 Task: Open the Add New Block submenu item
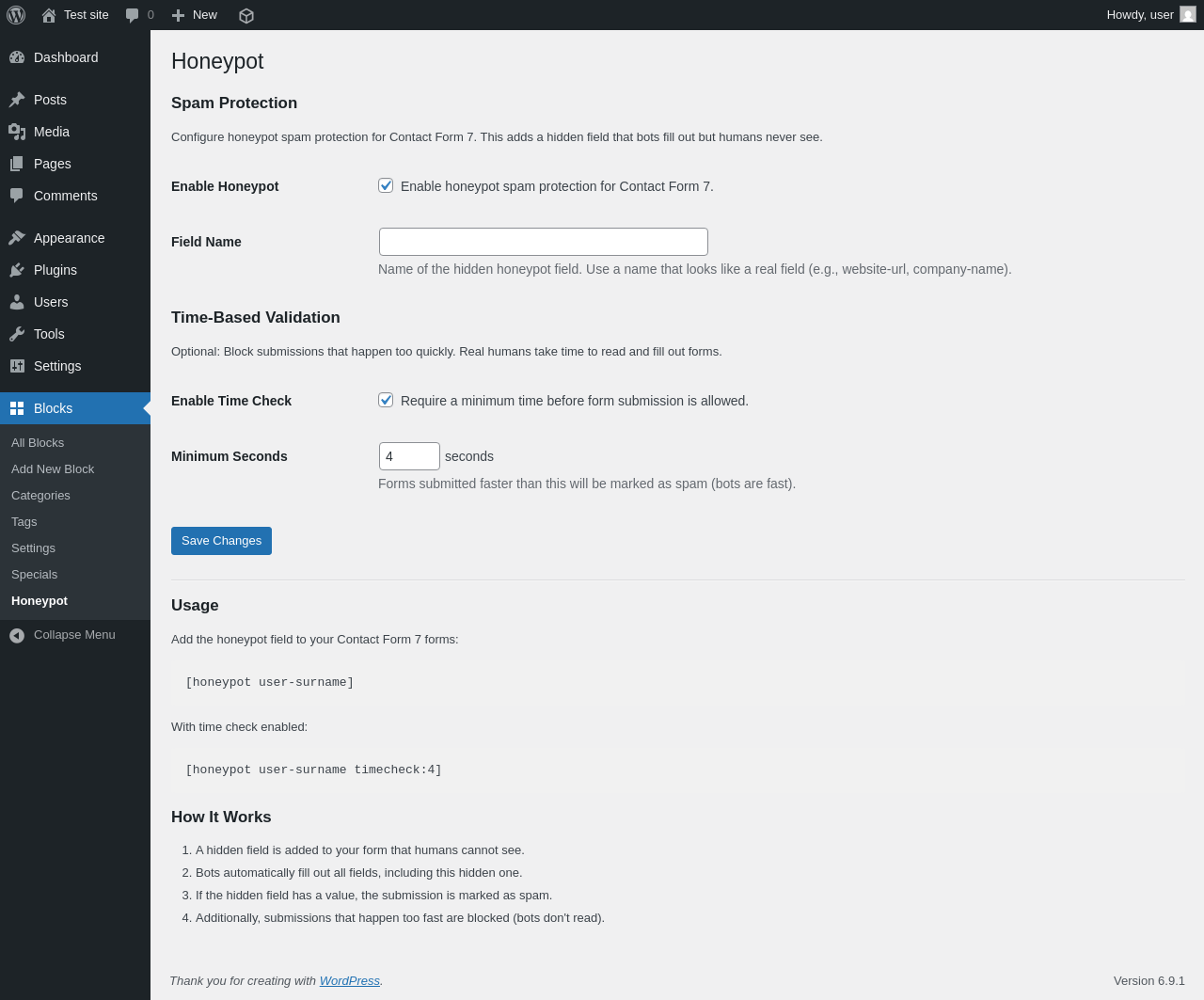(x=53, y=469)
